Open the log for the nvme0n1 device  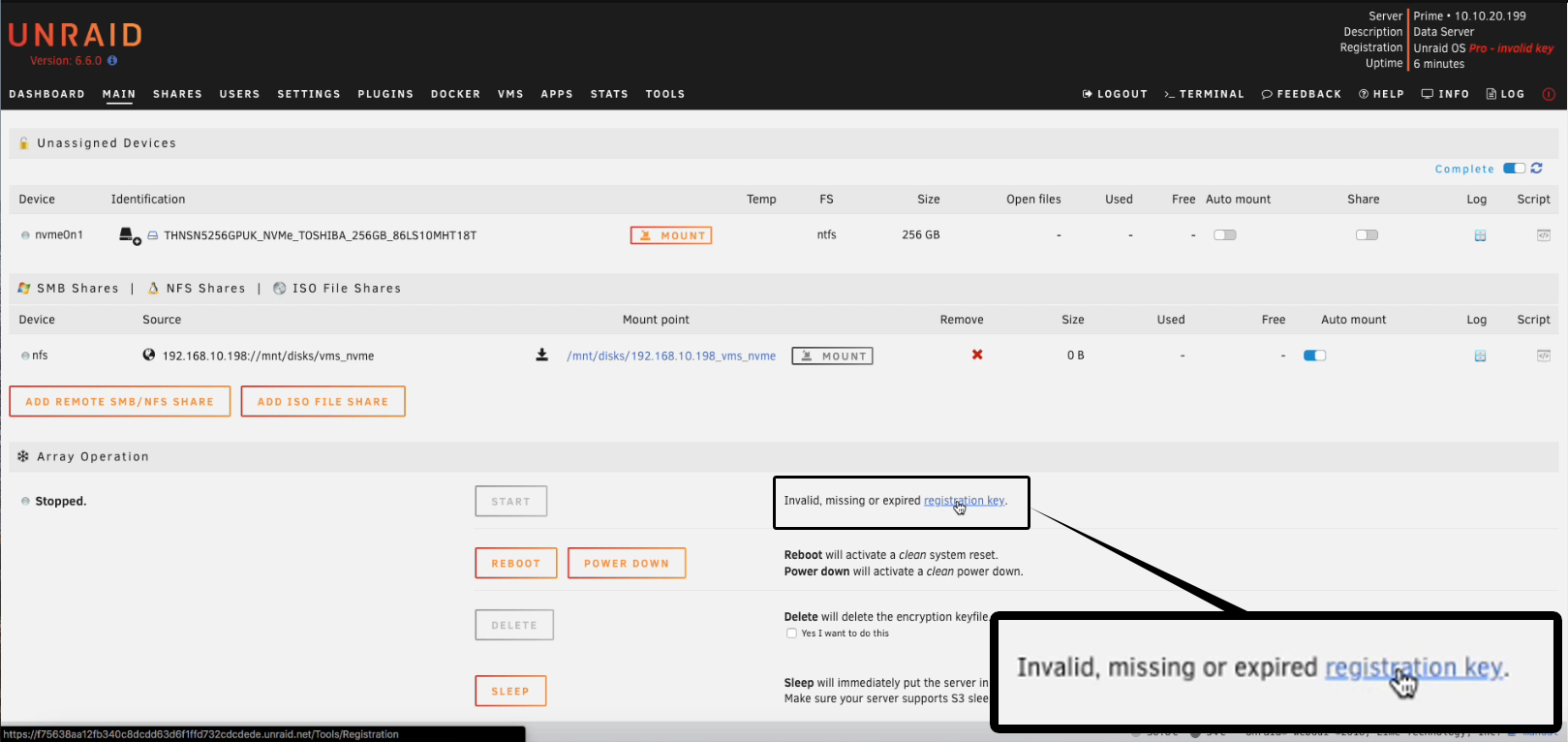coord(1480,235)
